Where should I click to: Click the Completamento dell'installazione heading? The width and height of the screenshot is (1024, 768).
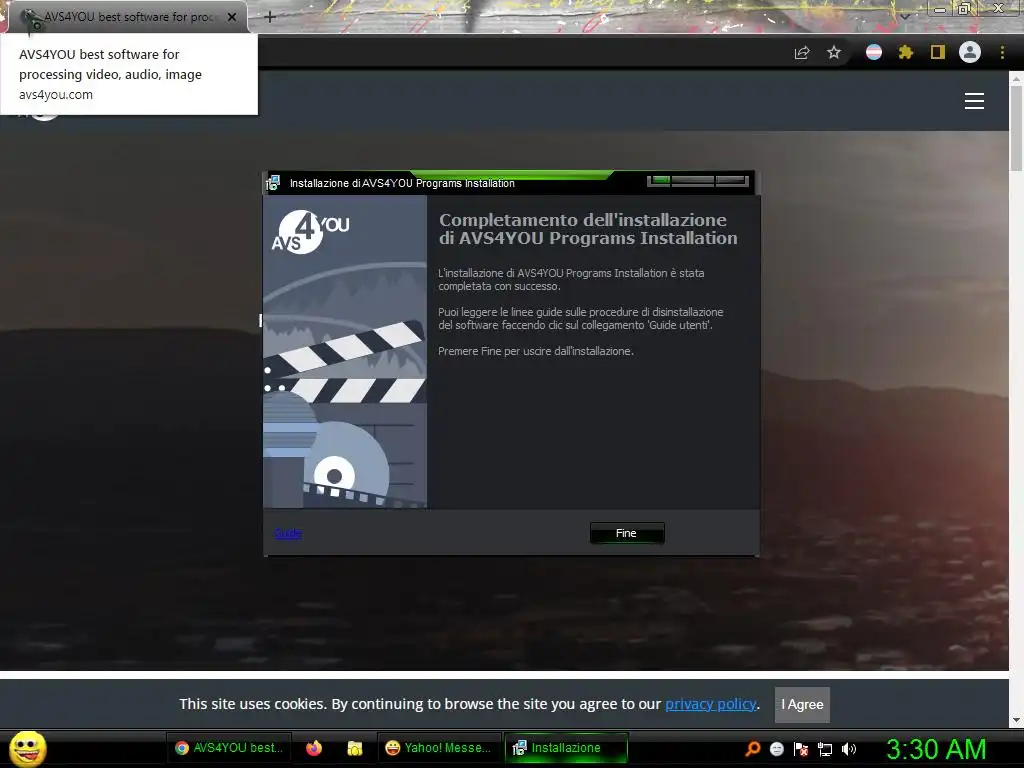(x=588, y=229)
